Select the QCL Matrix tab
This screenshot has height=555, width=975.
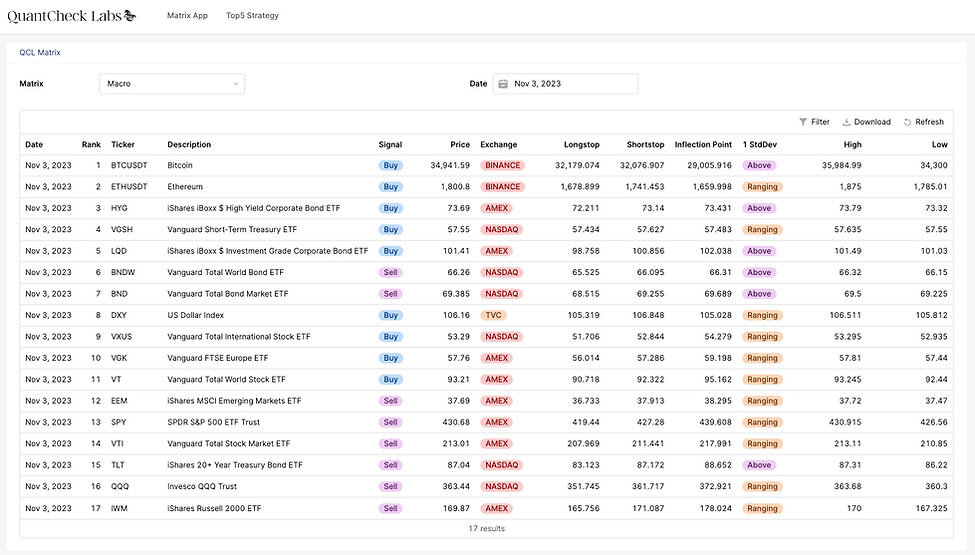point(40,52)
